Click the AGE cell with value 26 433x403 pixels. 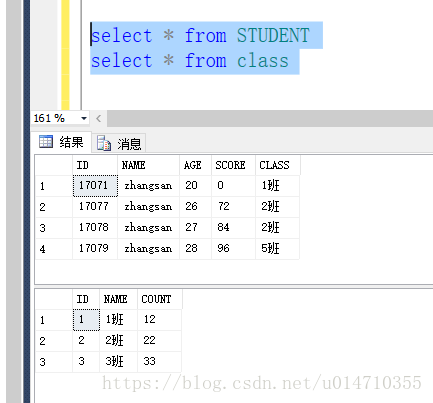pyautogui.click(x=195, y=207)
